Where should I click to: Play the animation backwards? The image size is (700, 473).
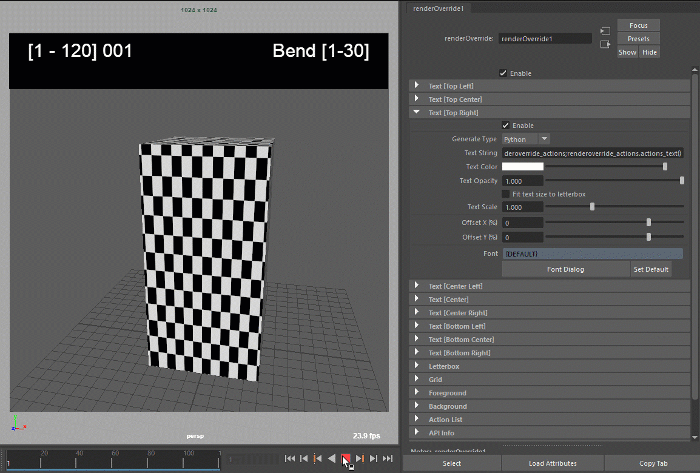(x=331, y=458)
